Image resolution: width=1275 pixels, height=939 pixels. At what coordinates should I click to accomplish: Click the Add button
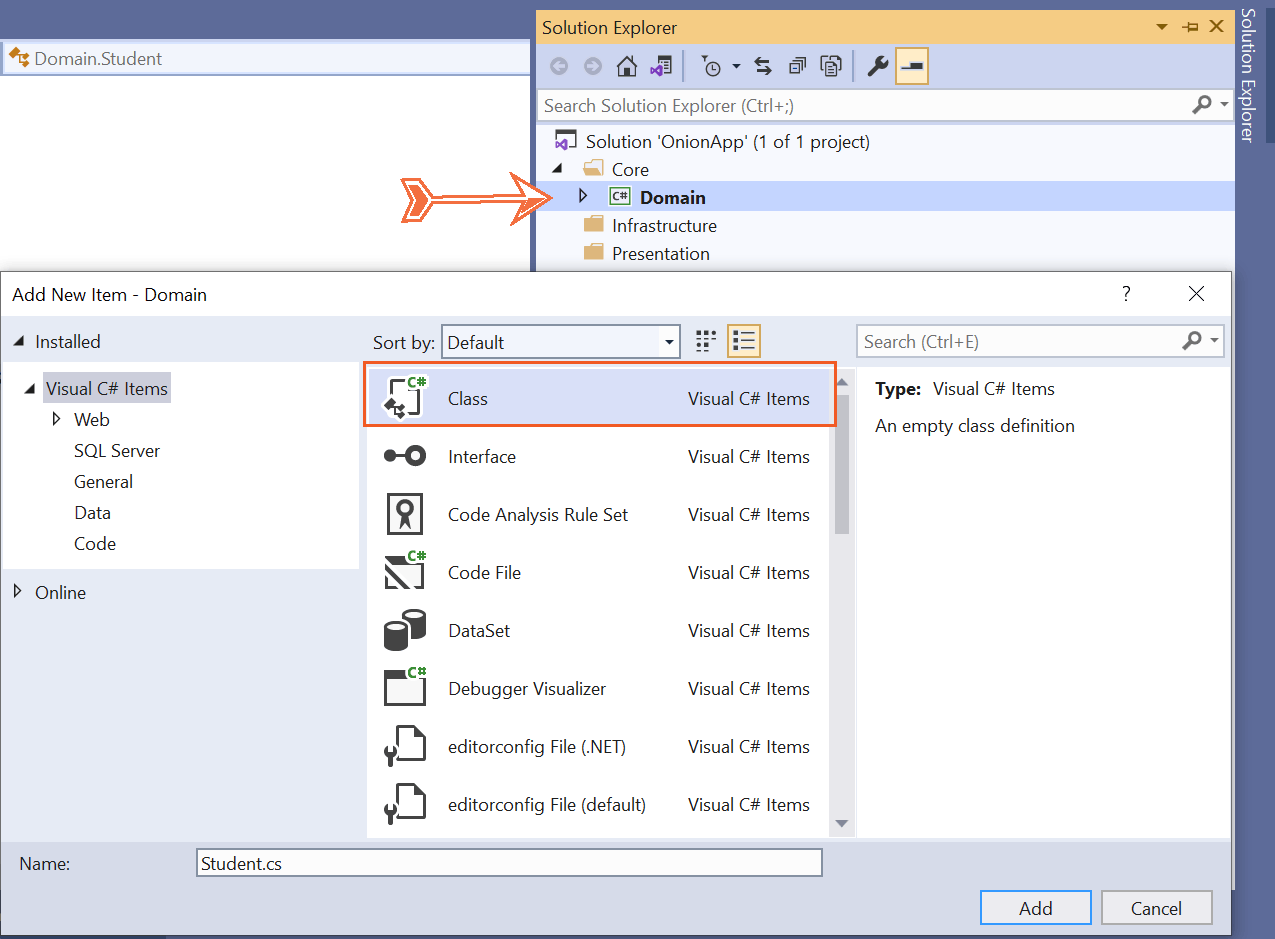click(1036, 908)
